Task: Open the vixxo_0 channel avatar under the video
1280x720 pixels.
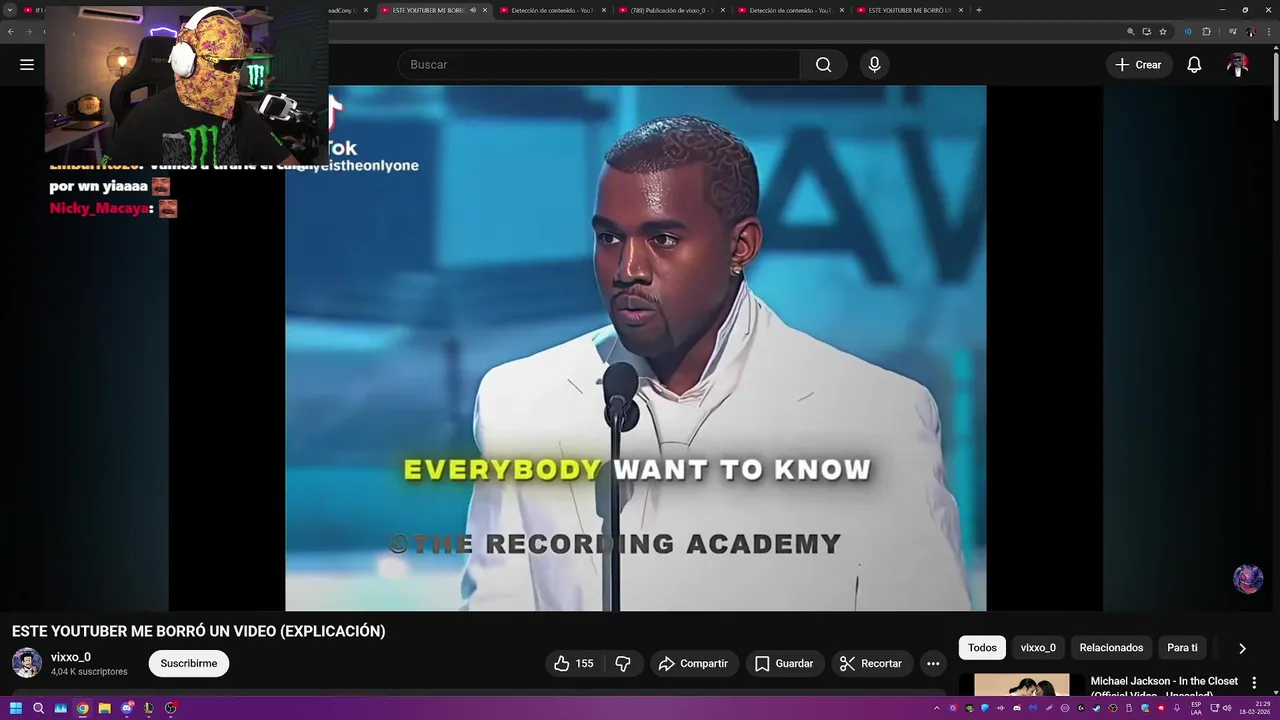Action: (27, 663)
